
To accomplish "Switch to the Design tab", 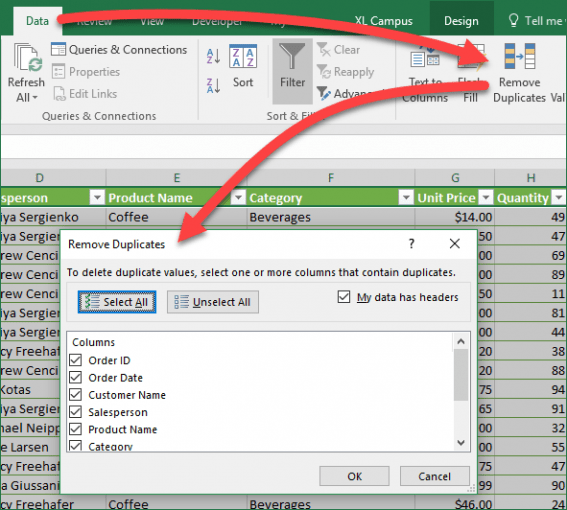I will click(461, 21).
